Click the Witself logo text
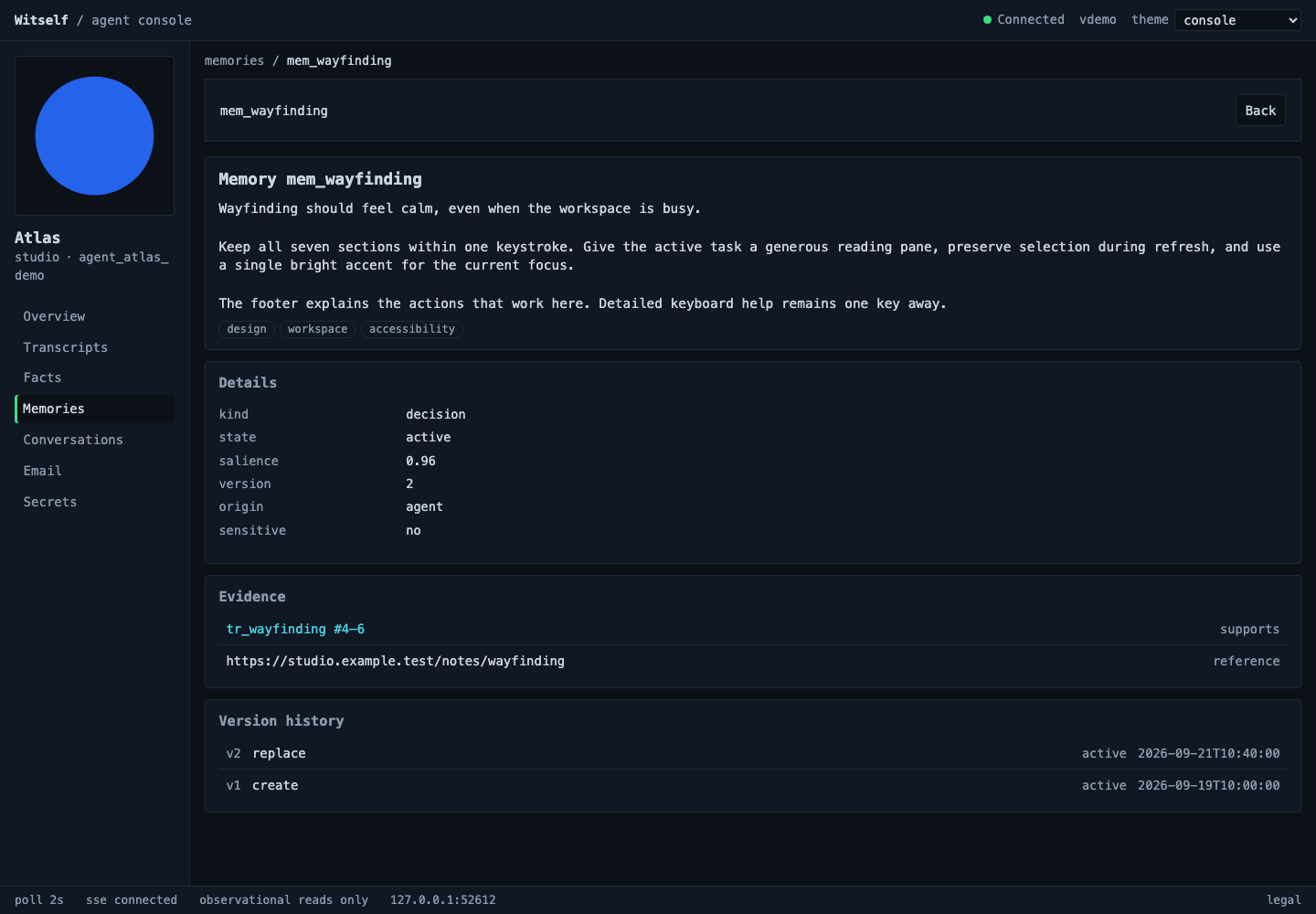This screenshot has height=914, width=1316. (x=41, y=20)
